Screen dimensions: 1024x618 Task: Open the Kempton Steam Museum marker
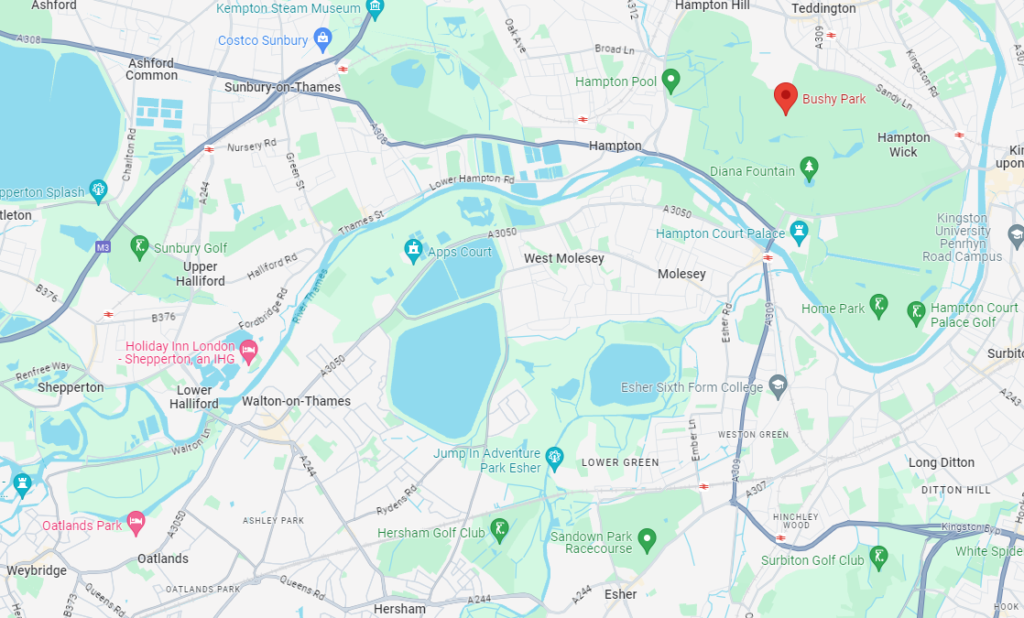pyautogui.click(x=375, y=8)
